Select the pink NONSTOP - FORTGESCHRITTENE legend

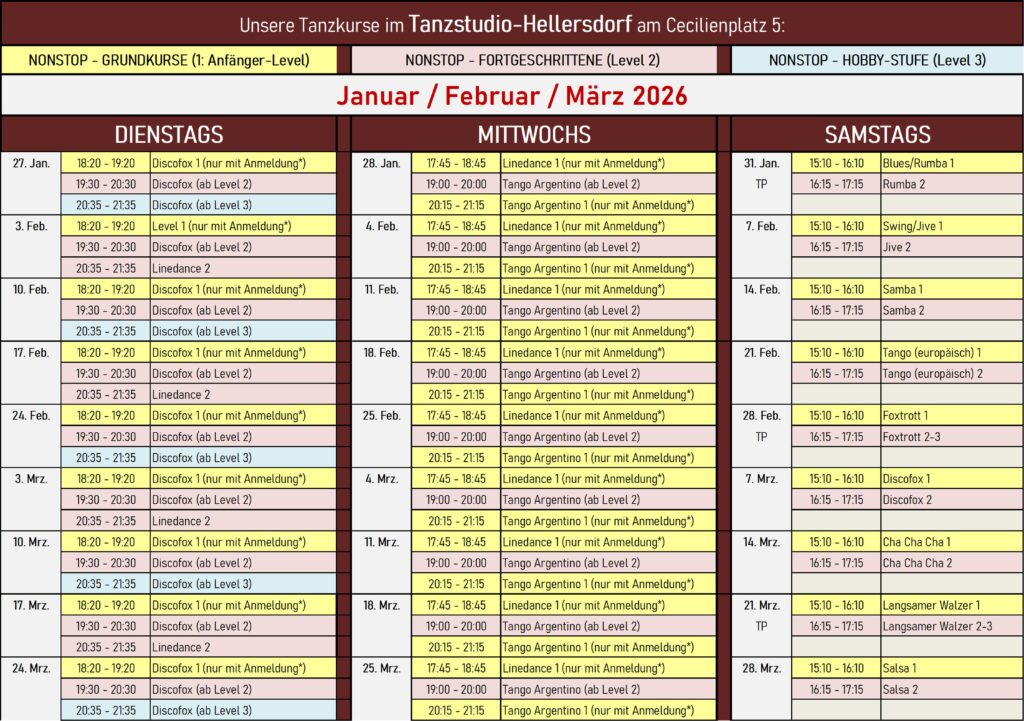click(533, 60)
